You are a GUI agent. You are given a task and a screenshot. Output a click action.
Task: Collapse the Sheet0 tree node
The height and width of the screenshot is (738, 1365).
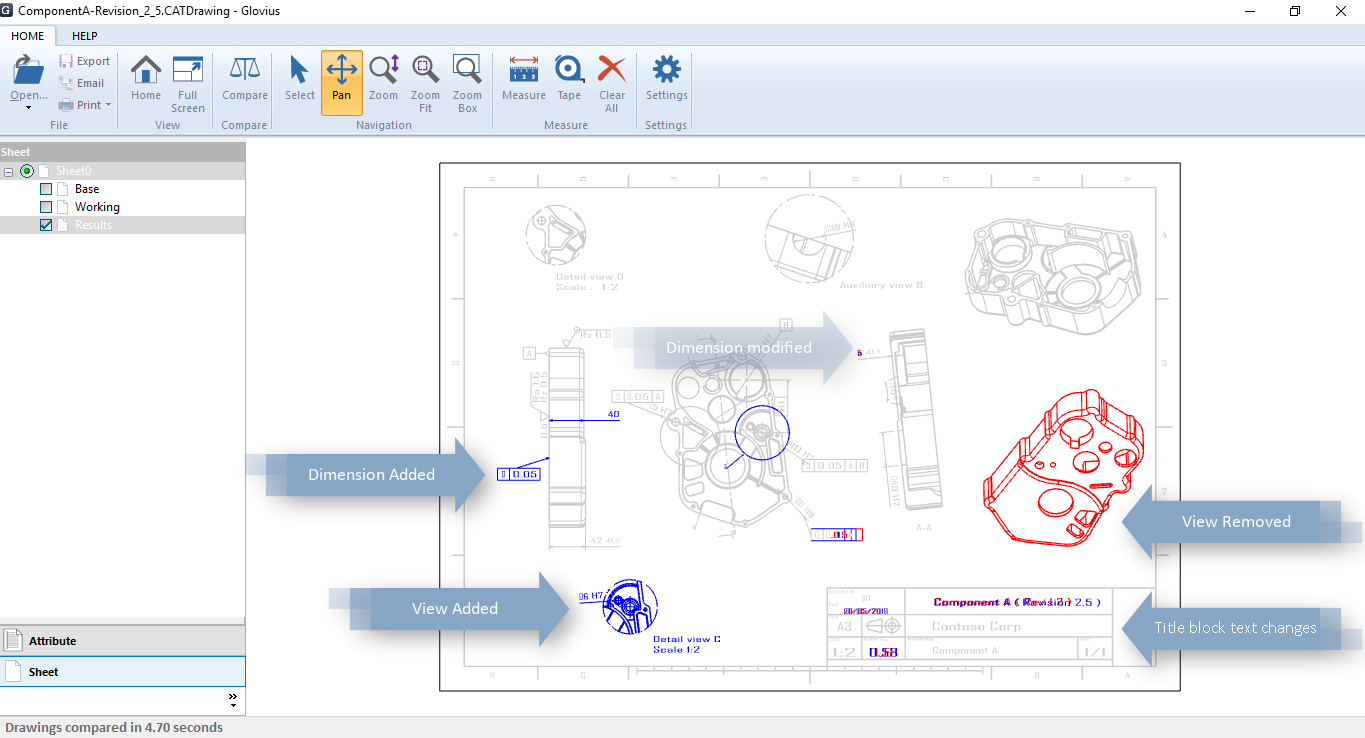click(x=9, y=170)
